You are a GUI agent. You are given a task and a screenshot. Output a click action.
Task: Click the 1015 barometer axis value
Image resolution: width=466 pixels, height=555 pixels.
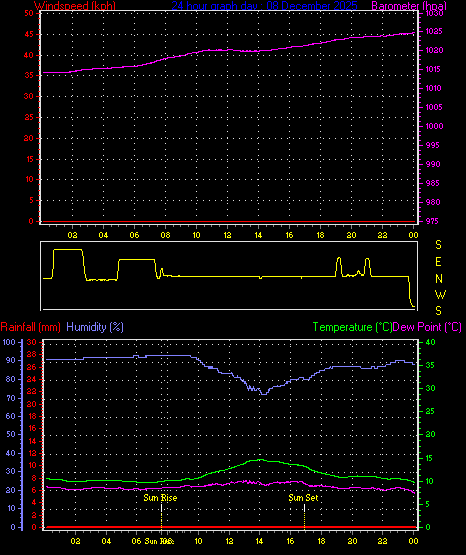[x=433, y=69]
